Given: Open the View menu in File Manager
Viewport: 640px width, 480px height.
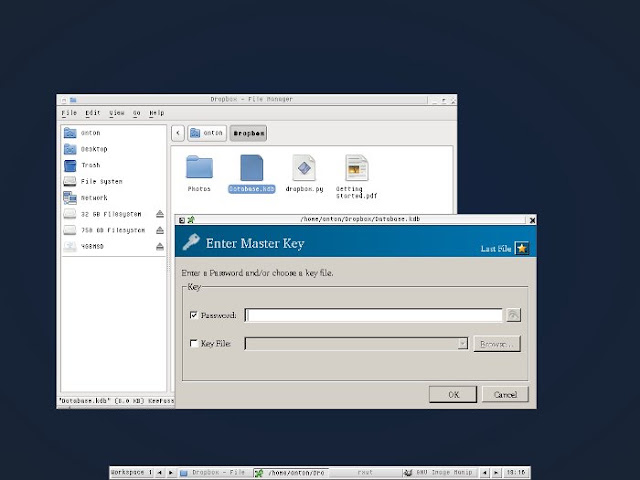Looking at the screenshot, I should coord(117,113).
